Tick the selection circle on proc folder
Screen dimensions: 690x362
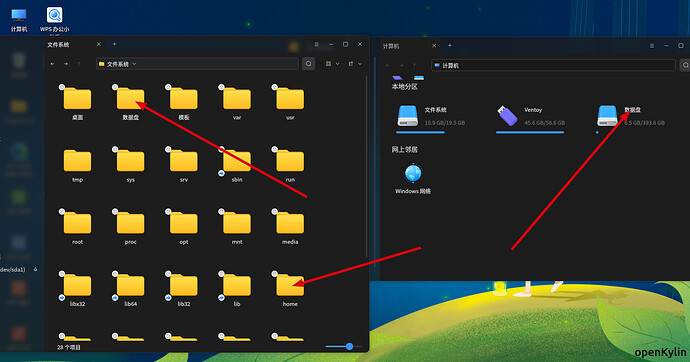[115, 212]
